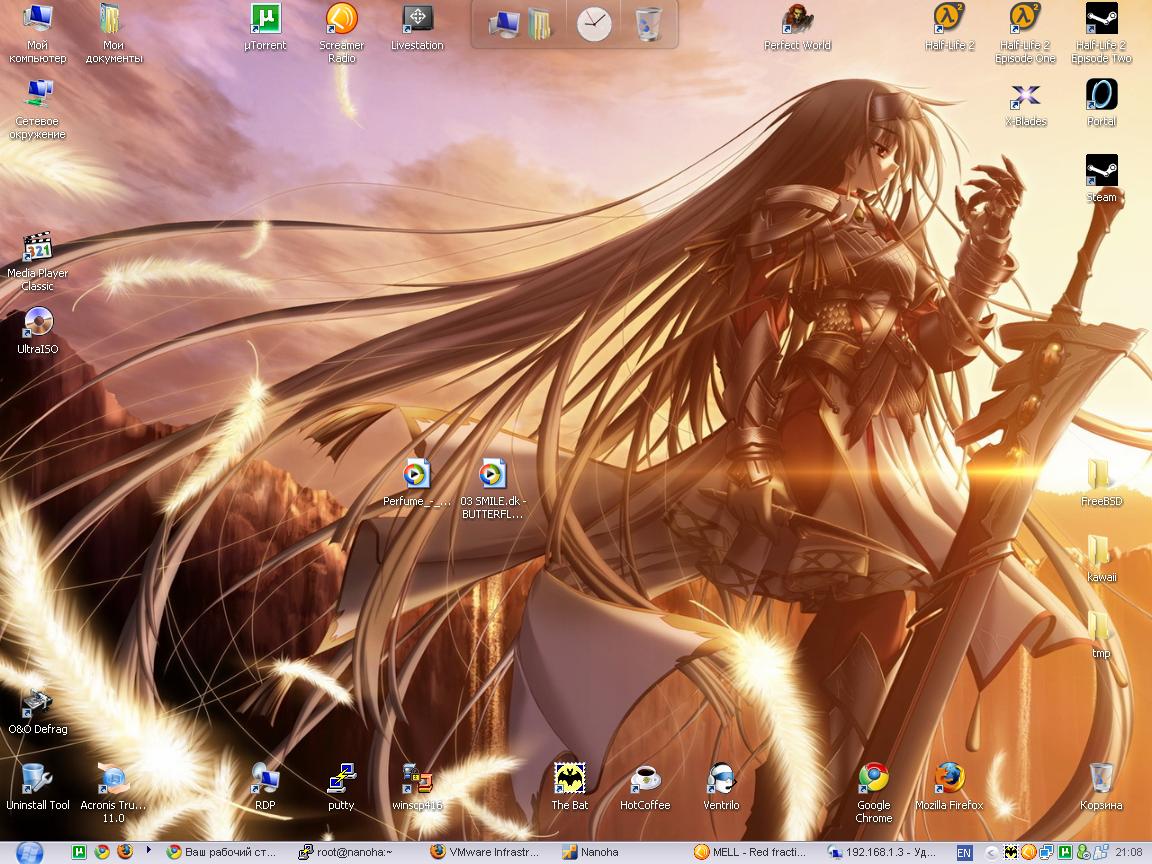1152x864 pixels.
Task: Launch the HotCoffee shortcut
Action: click(645, 788)
